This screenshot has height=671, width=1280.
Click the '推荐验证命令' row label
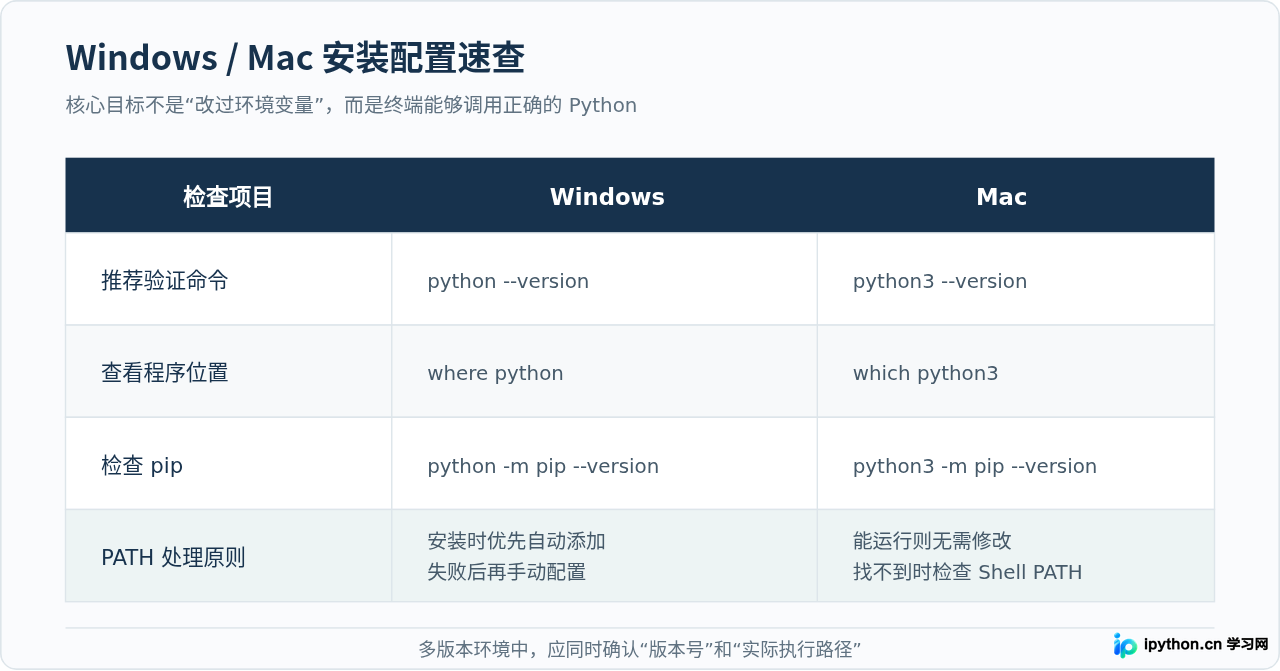pos(165,281)
